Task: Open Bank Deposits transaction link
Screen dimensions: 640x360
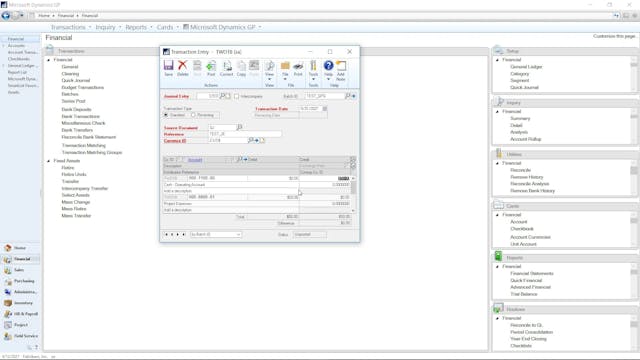Action: [76, 109]
